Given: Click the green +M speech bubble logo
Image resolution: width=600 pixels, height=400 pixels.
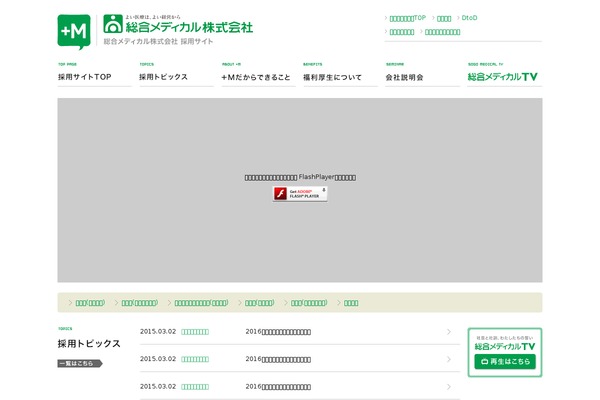Looking at the screenshot, I should click(x=74, y=32).
